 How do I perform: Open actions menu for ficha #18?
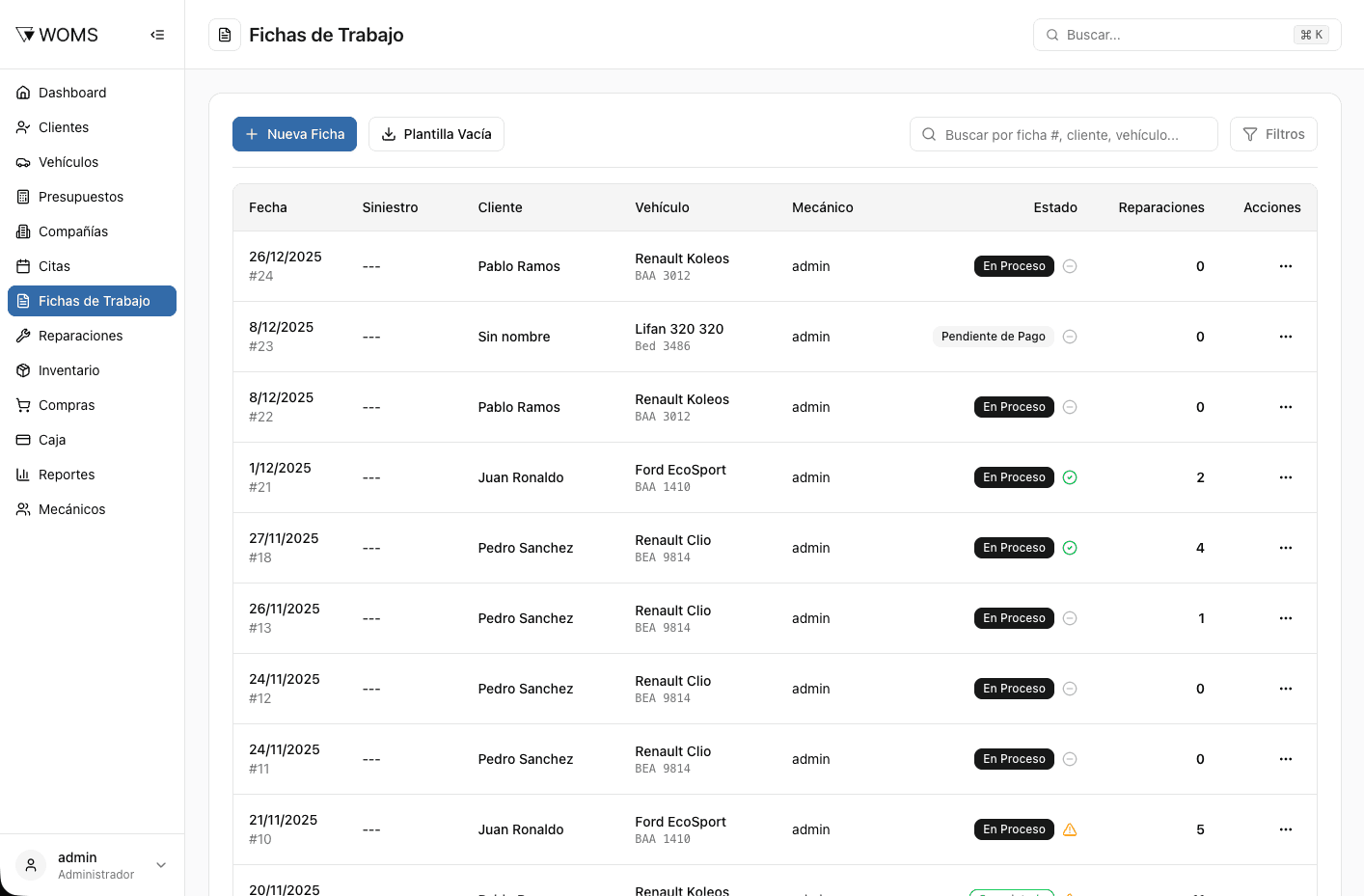tap(1285, 548)
